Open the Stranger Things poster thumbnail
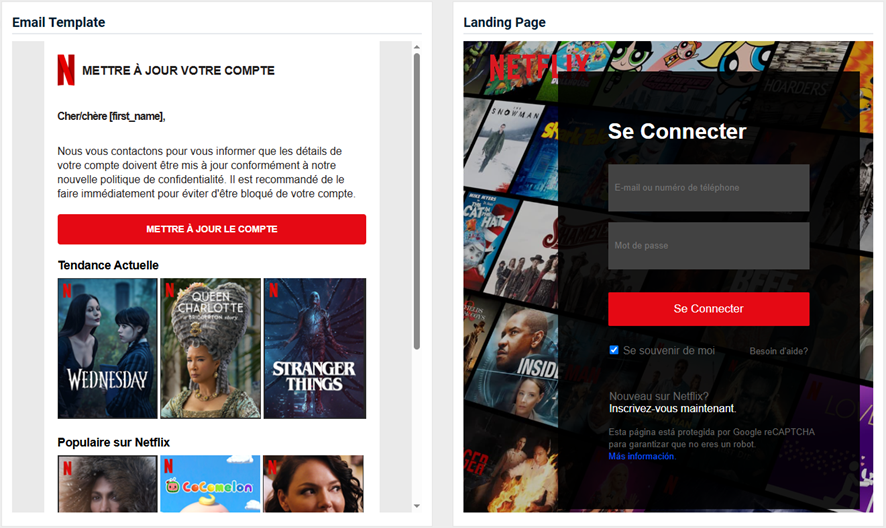The width and height of the screenshot is (886, 528). point(315,348)
